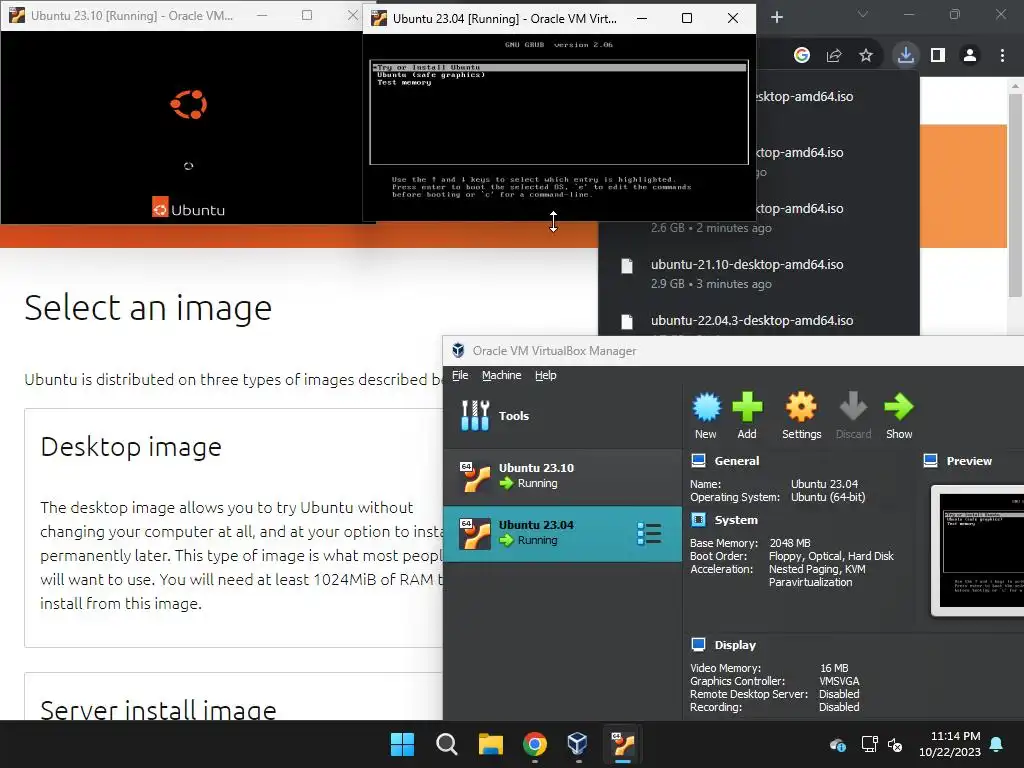Open the Chrome profile avatar icon
Viewport: 1024px width, 768px height.
pyautogui.click(x=970, y=55)
